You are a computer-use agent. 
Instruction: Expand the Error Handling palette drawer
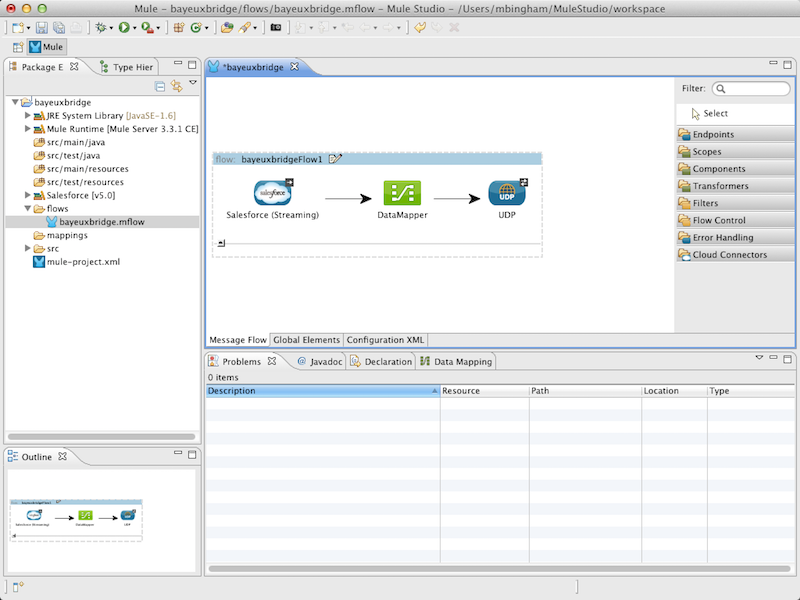click(x=735, y=237)
